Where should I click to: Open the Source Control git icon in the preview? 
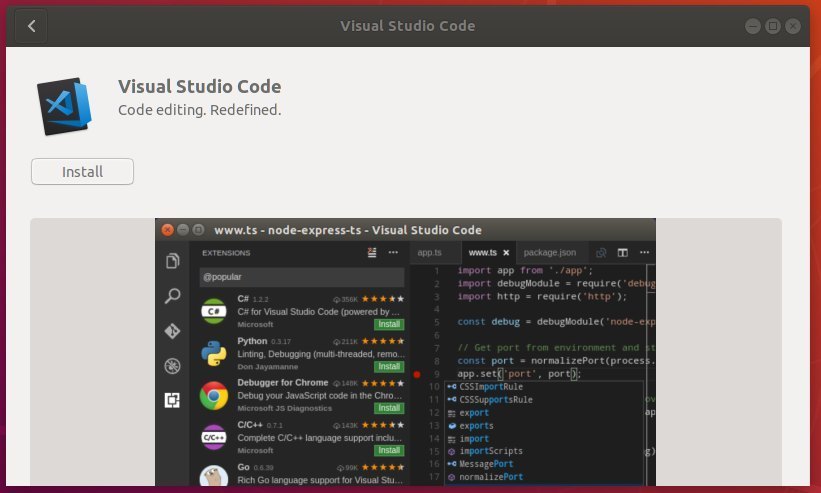[172, 331]
